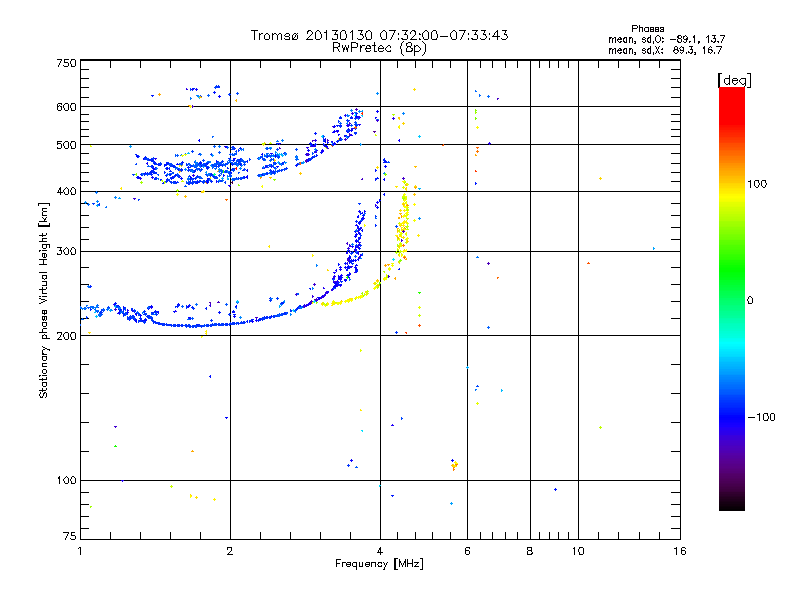Click the 'Frequency [MHz]' x-axis label
Image resolution: width=800 pixels, height=600 pixels.
[379, 564]
